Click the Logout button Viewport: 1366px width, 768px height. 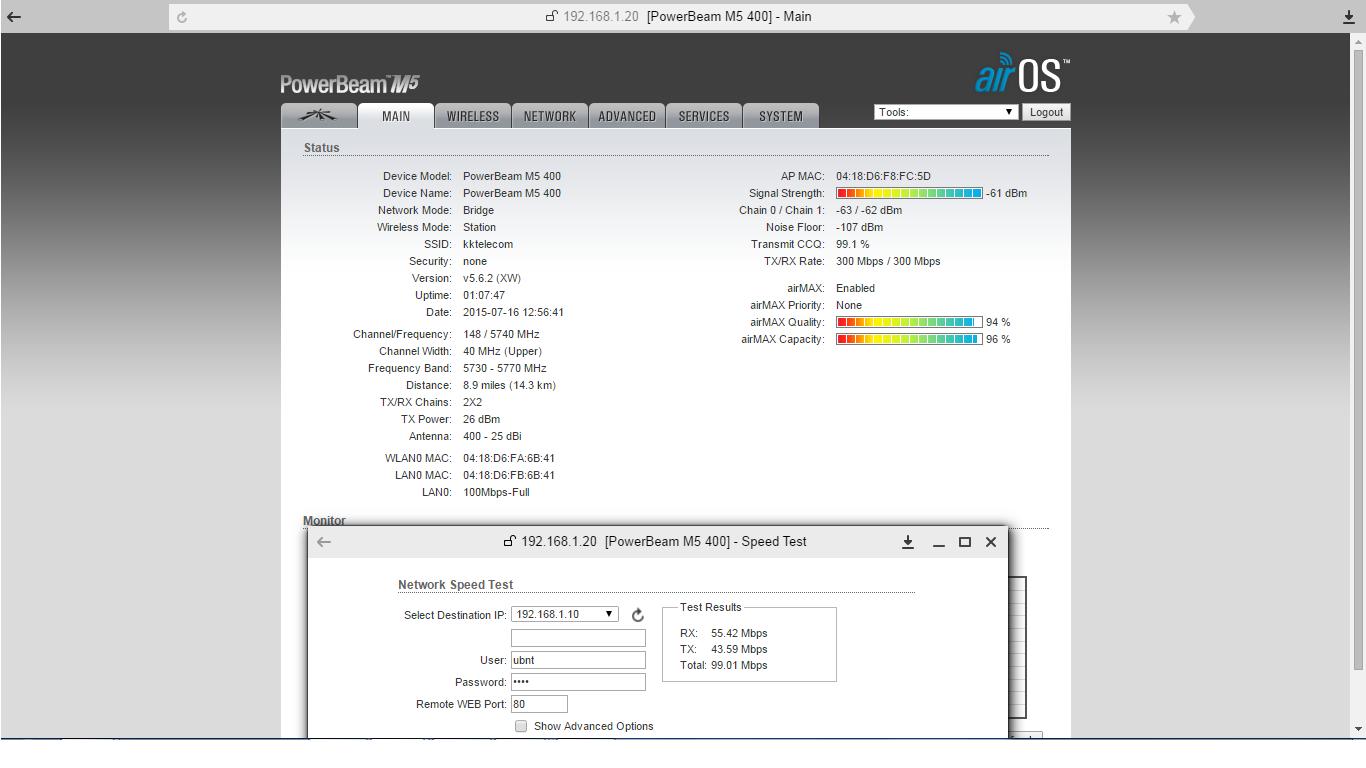[1046, 112]
